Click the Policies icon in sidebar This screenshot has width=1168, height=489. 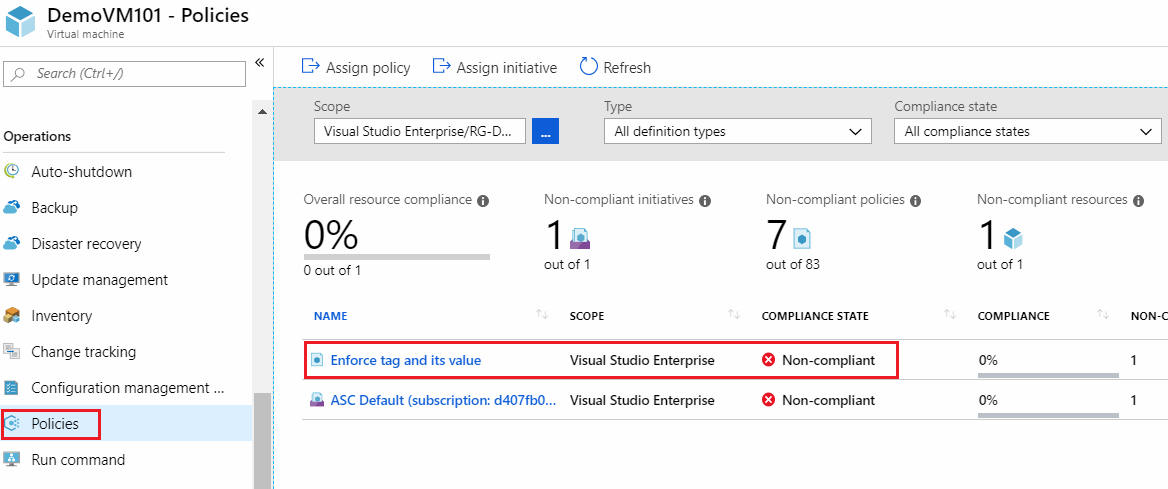coord(12,423)
